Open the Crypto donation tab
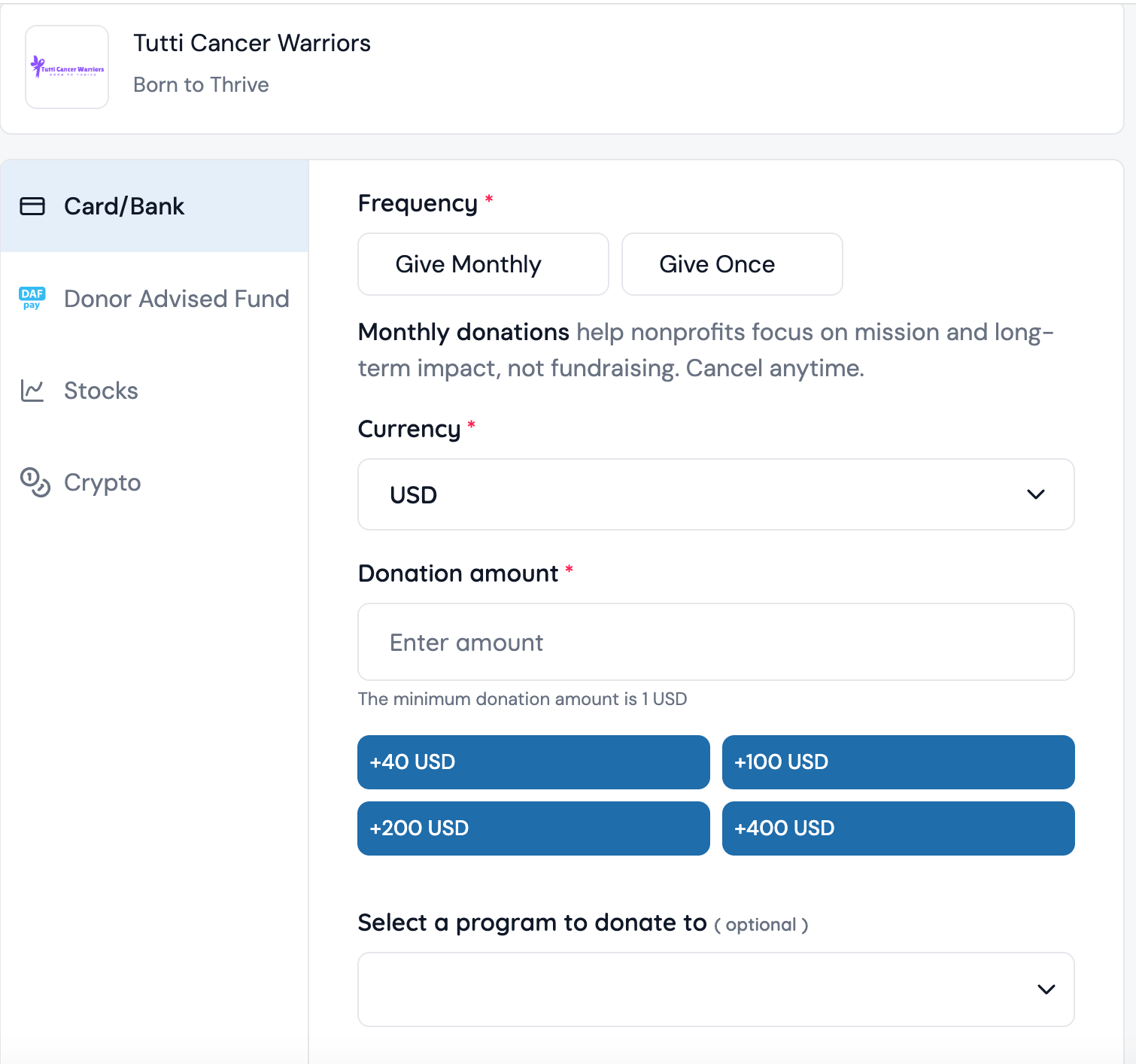1136x1064 pixels. pos(102,482)
